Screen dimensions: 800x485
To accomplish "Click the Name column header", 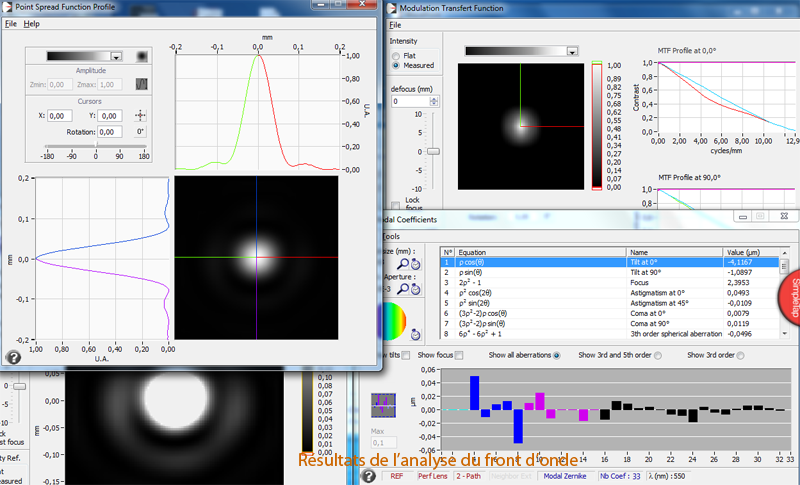I will pyautogui.click(x=674, y=252).
